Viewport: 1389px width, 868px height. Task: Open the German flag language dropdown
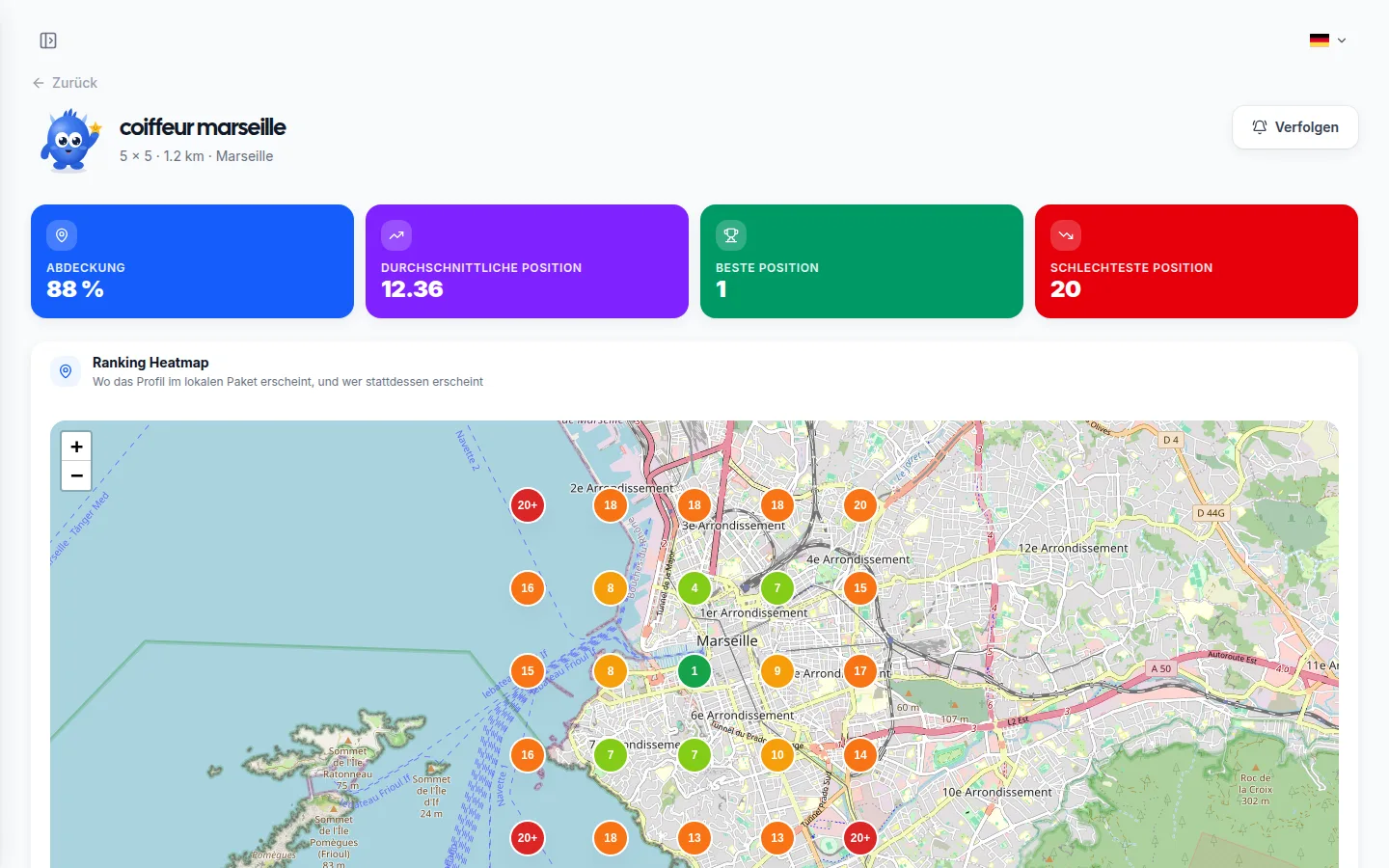[1327, 41]
